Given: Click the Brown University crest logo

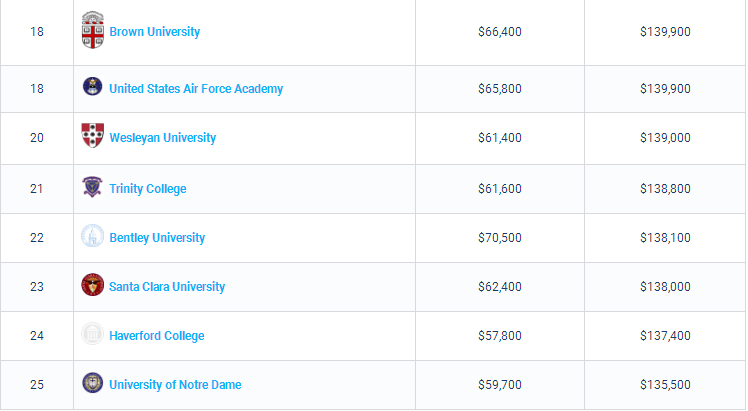Looking at the screenshot, I should pyautogui.click(x=93, y=31).
